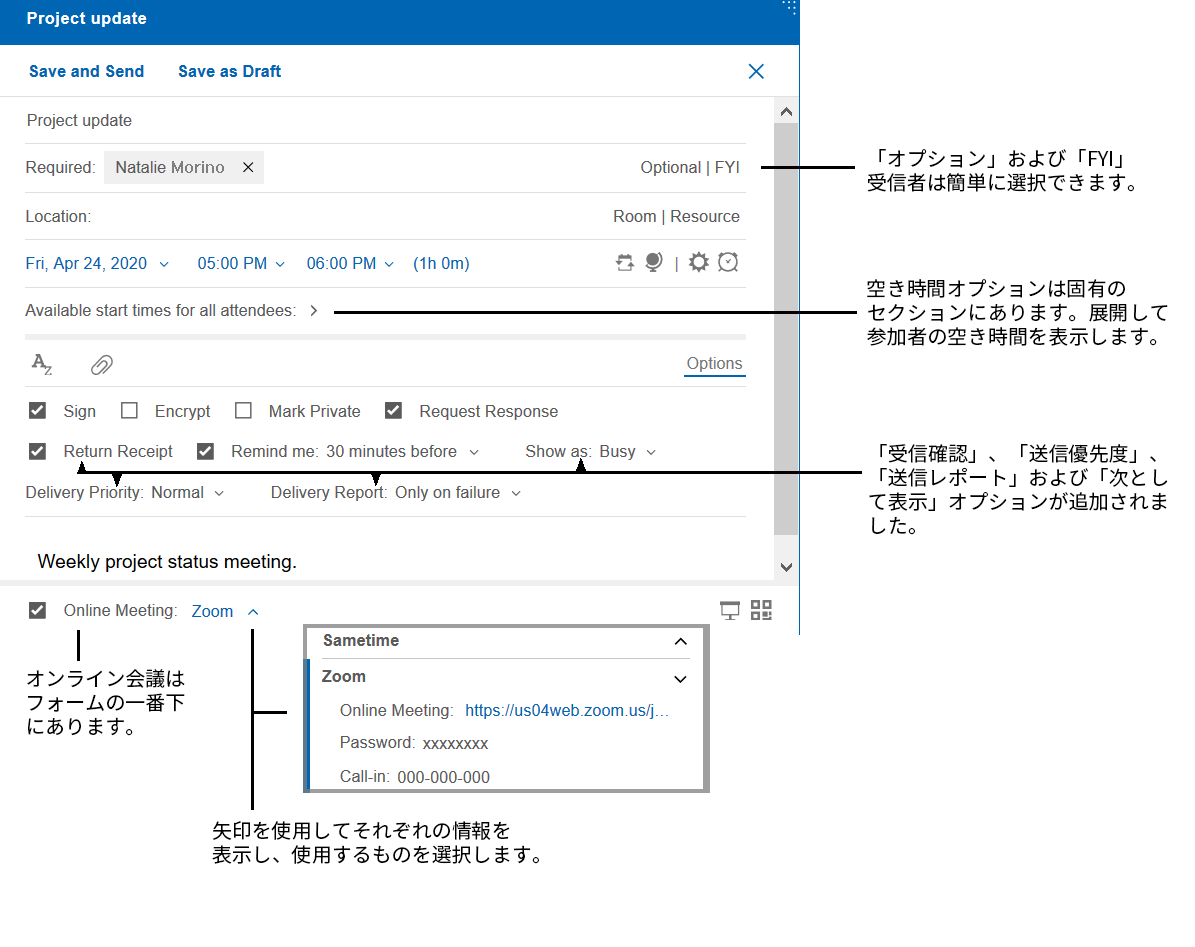Open the app grid icon
Screen dimensions: 1195x947
pyautogui.click(x=761, y=610)
